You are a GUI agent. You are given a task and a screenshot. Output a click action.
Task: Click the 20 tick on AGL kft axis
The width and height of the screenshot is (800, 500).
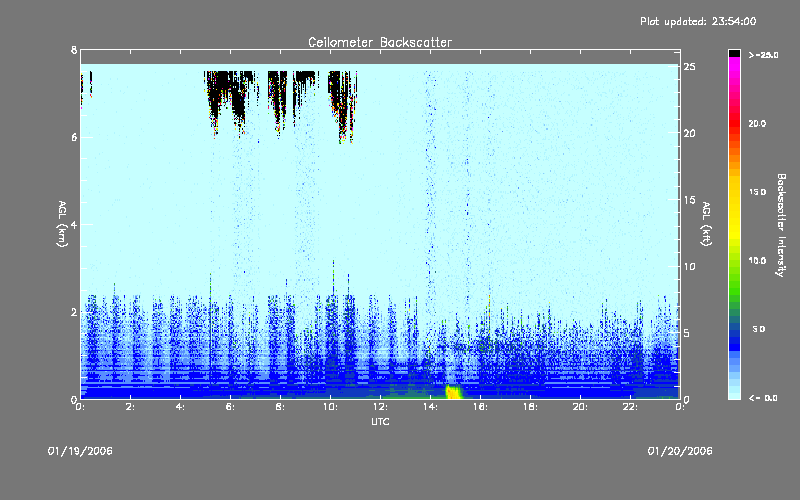[689, 133]
